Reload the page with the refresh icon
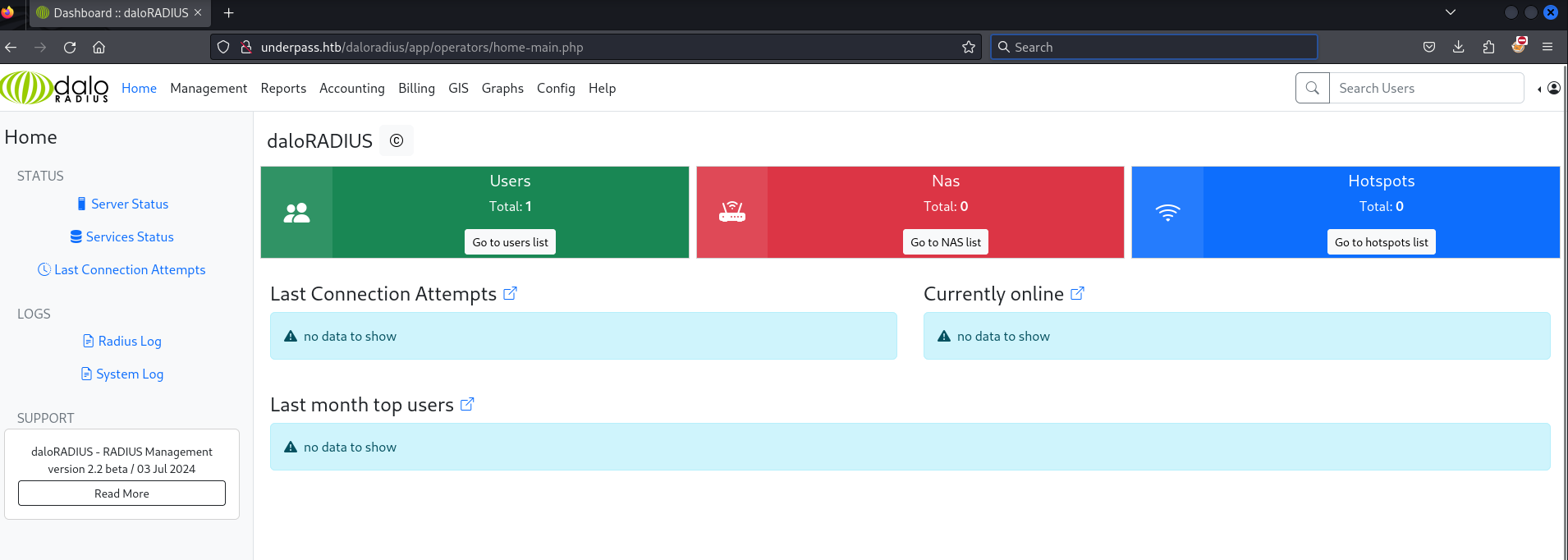The height and width of the screenshot is (560, 1568). tap(70, 47)
